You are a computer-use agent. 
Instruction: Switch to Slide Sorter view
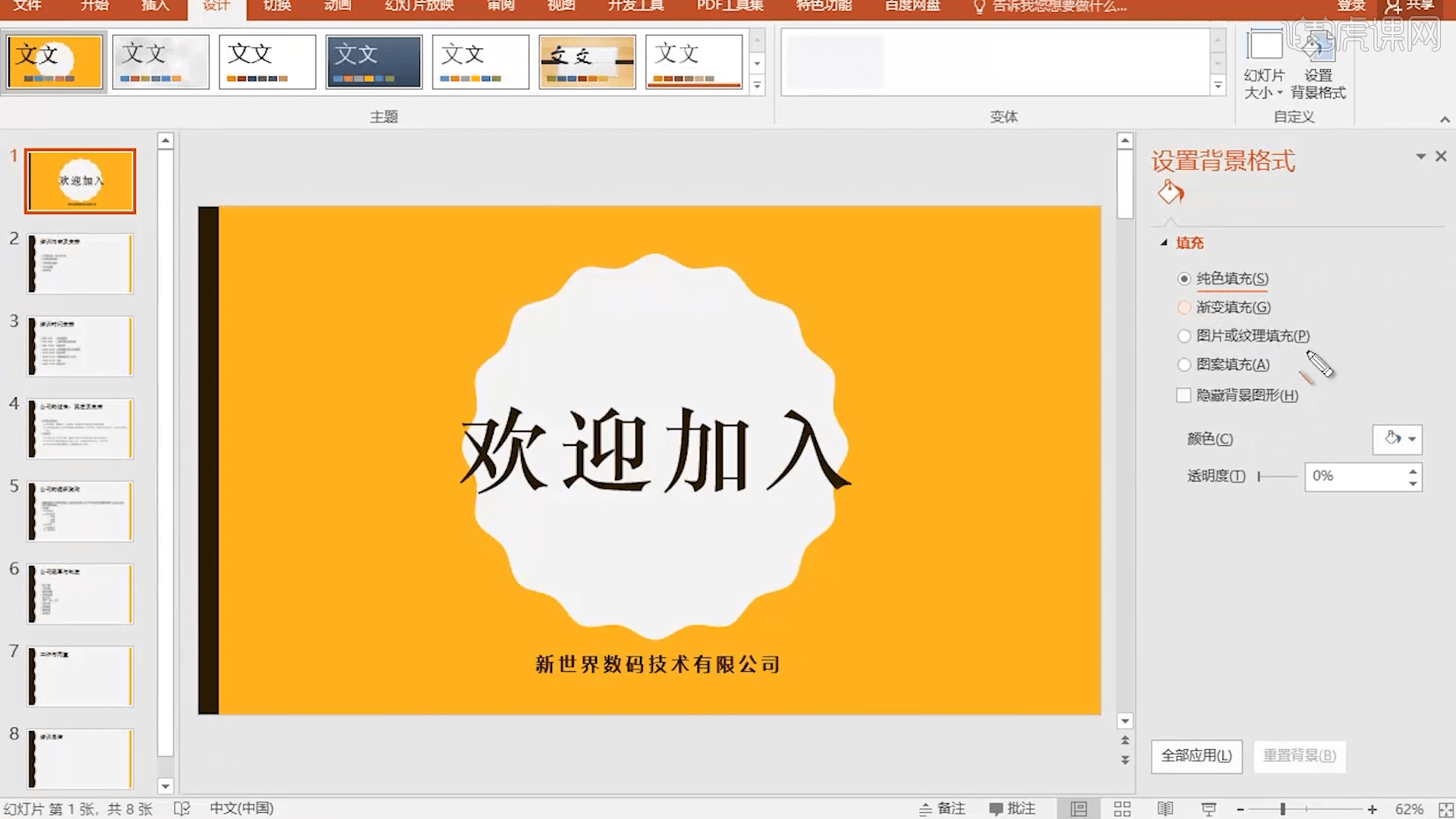[1122, 808]
